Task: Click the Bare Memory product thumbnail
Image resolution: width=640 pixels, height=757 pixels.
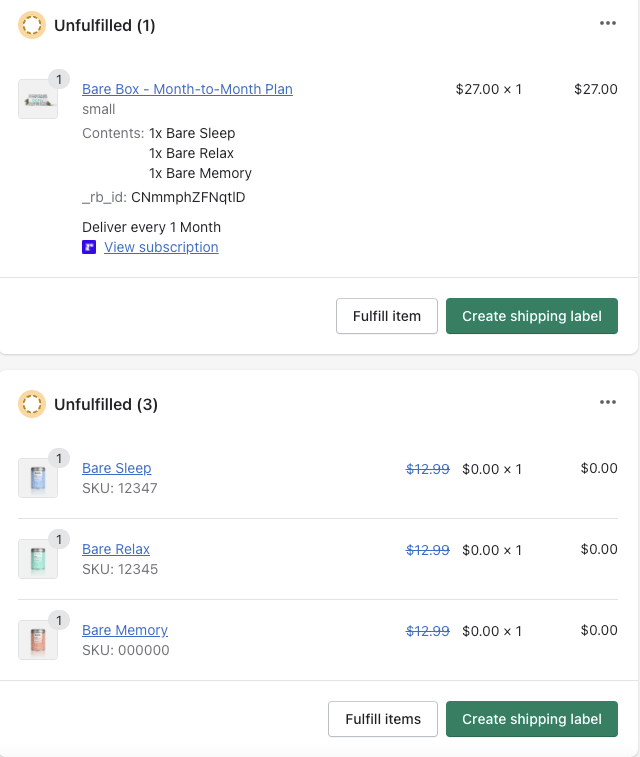Action: [x=37, y=640]
